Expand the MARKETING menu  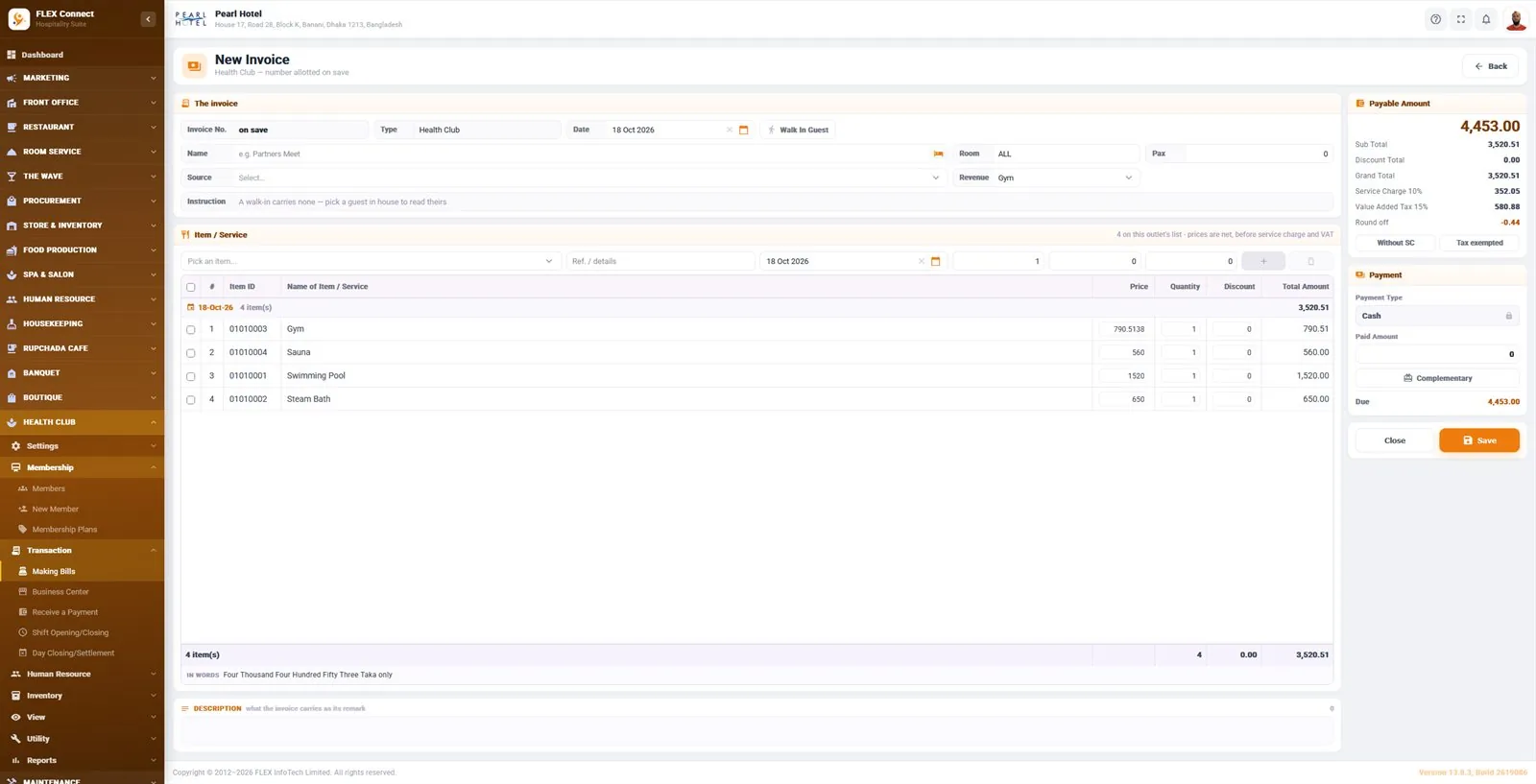tap(82, 78)
